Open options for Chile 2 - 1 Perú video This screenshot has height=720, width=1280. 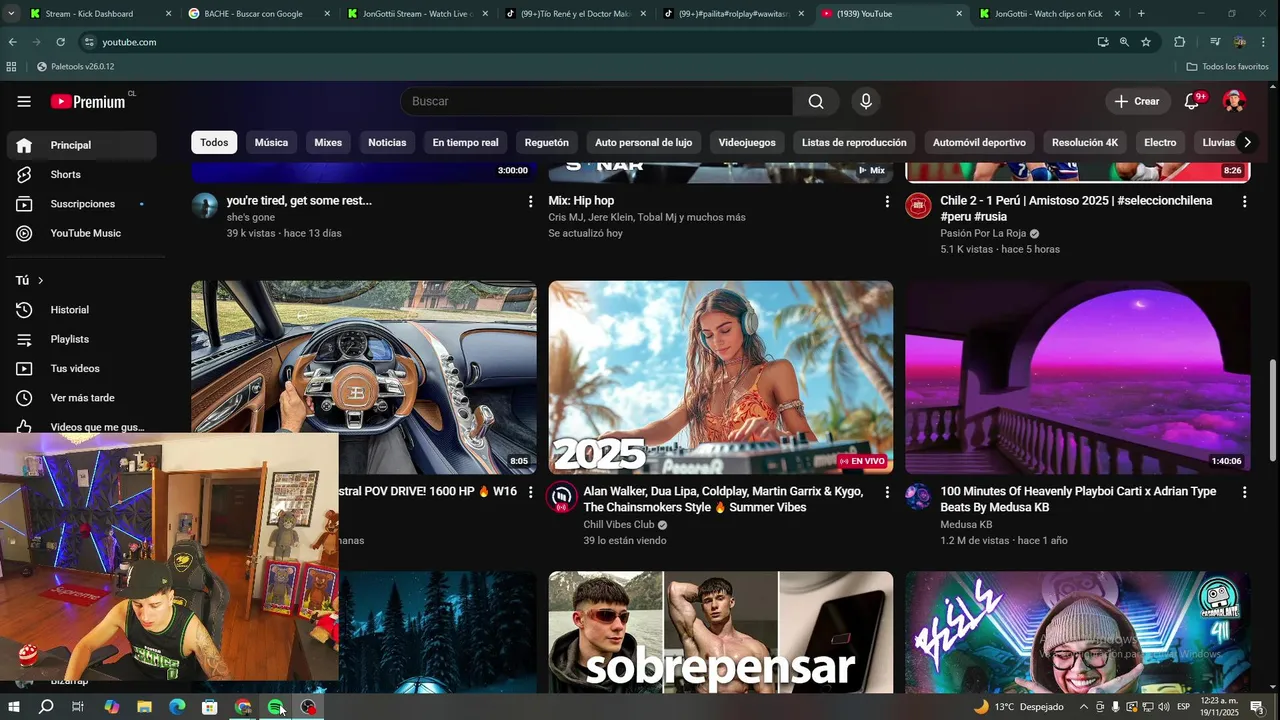coord(1244,201)
